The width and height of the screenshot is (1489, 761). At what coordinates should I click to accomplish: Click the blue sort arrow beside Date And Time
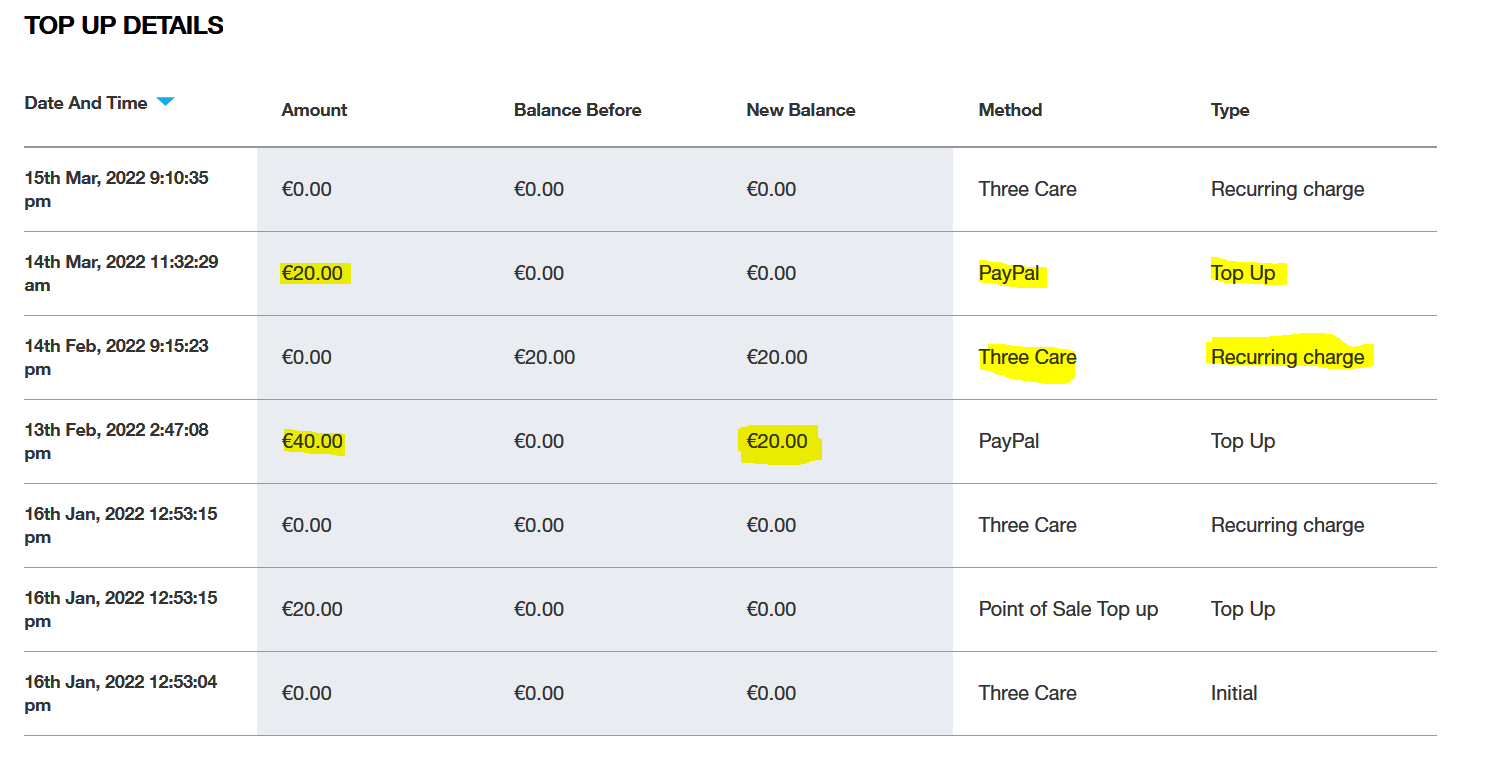(x=166, y=102)
